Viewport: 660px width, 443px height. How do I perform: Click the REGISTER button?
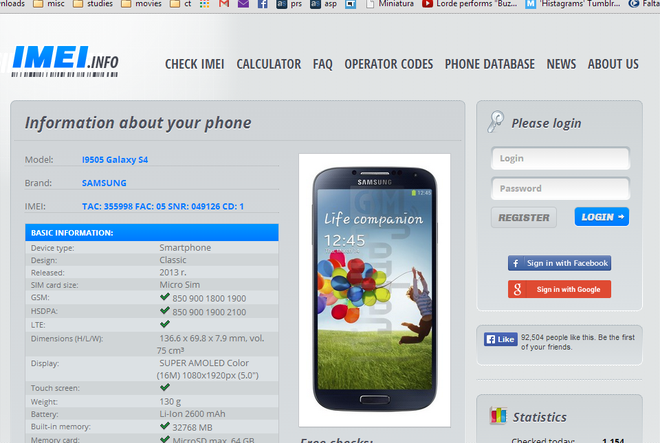[524, 217]
